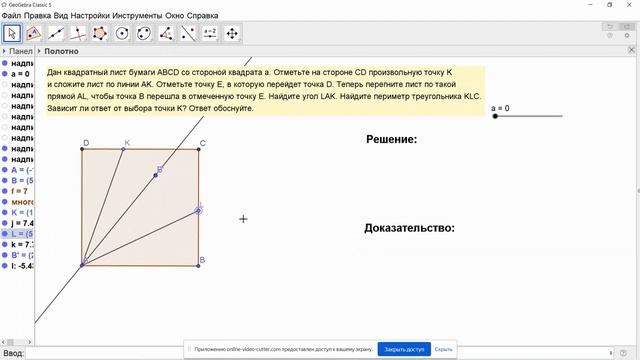This screenshot has height=360, width=640.
Task: Open the Окно menu
Action: pos(174,16)
